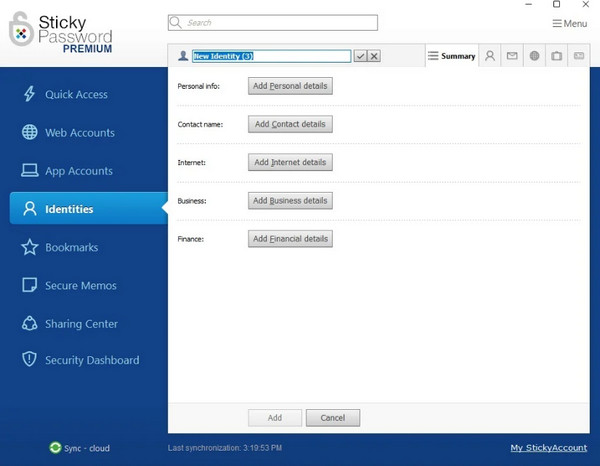Click the Security Dashboard shield icon
600x466 pixels.
(29, 359)
